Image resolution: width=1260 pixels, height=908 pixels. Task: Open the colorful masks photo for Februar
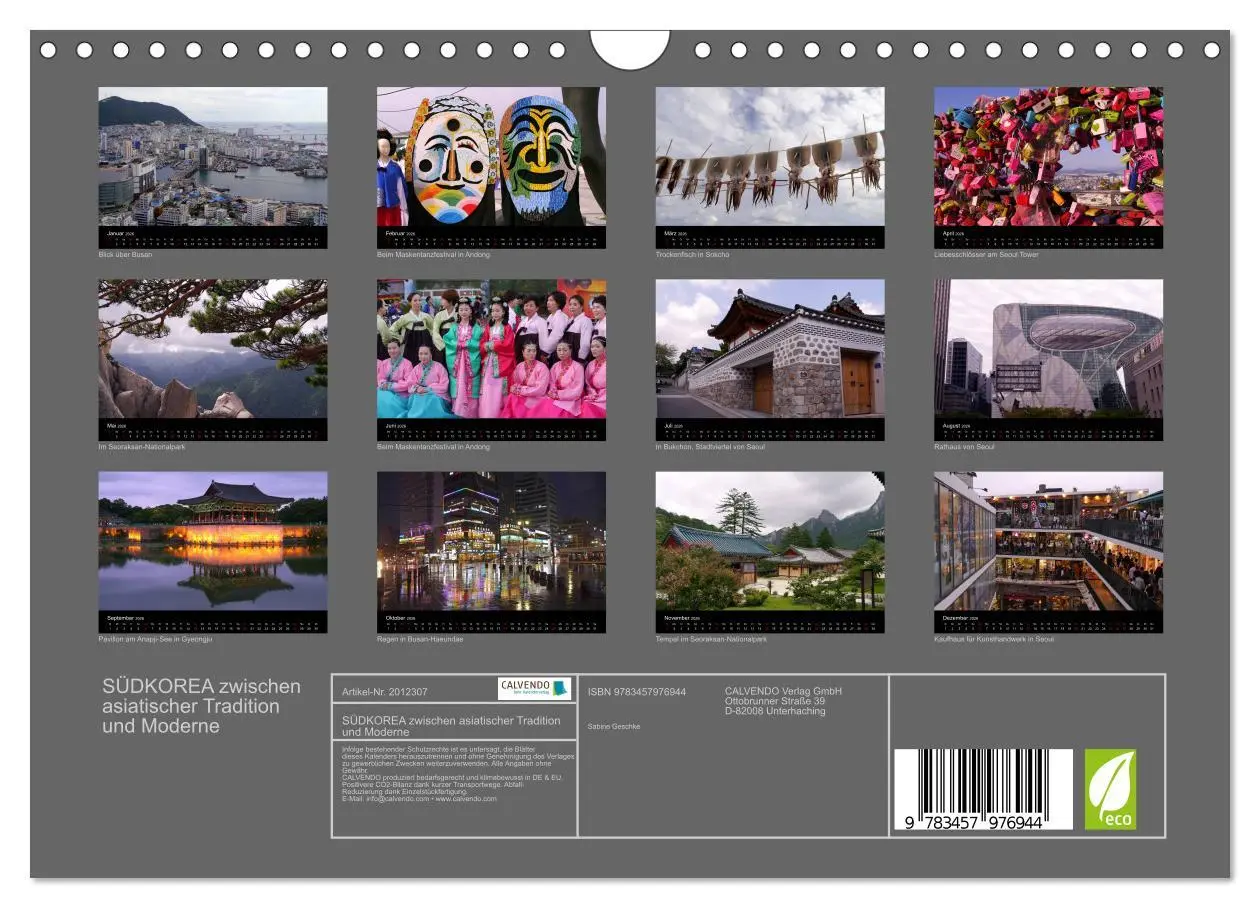tap(491, 156)
